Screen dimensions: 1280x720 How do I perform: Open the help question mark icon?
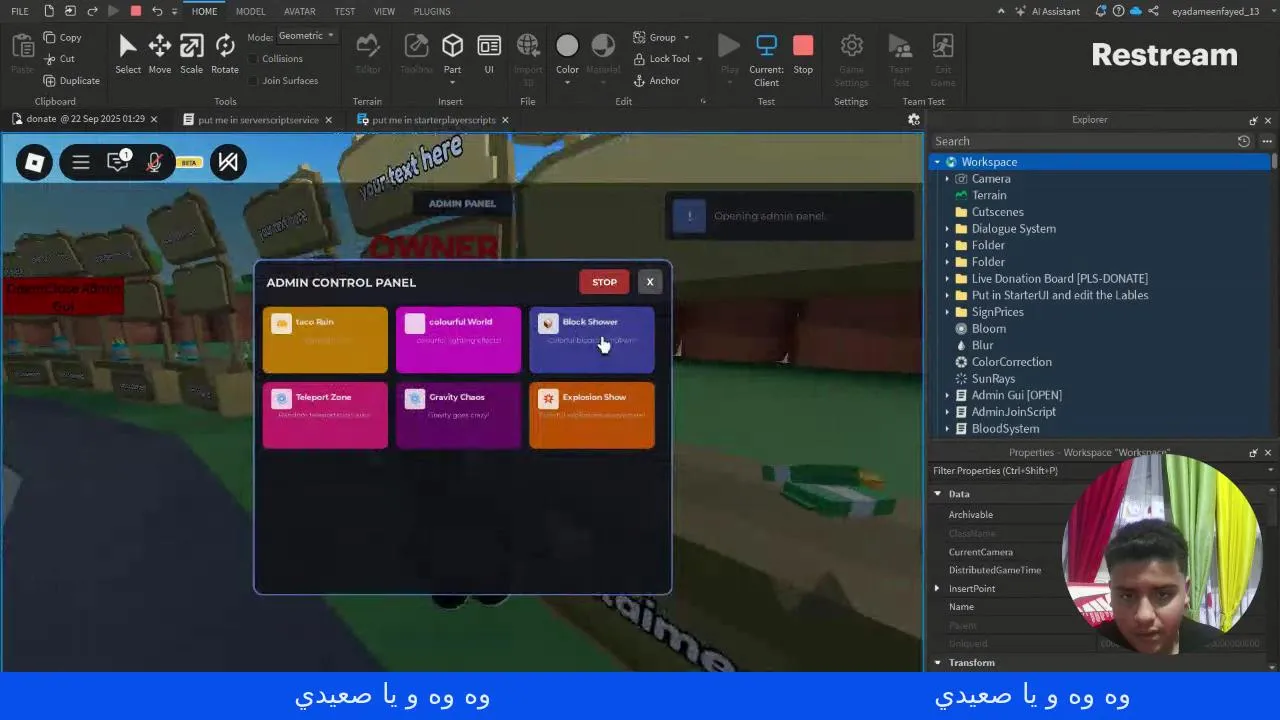(1118, 11)
